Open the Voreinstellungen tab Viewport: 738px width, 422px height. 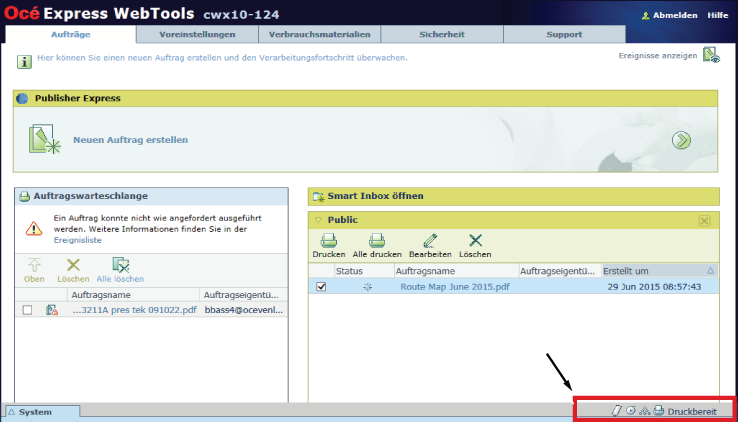click(197, 34)
